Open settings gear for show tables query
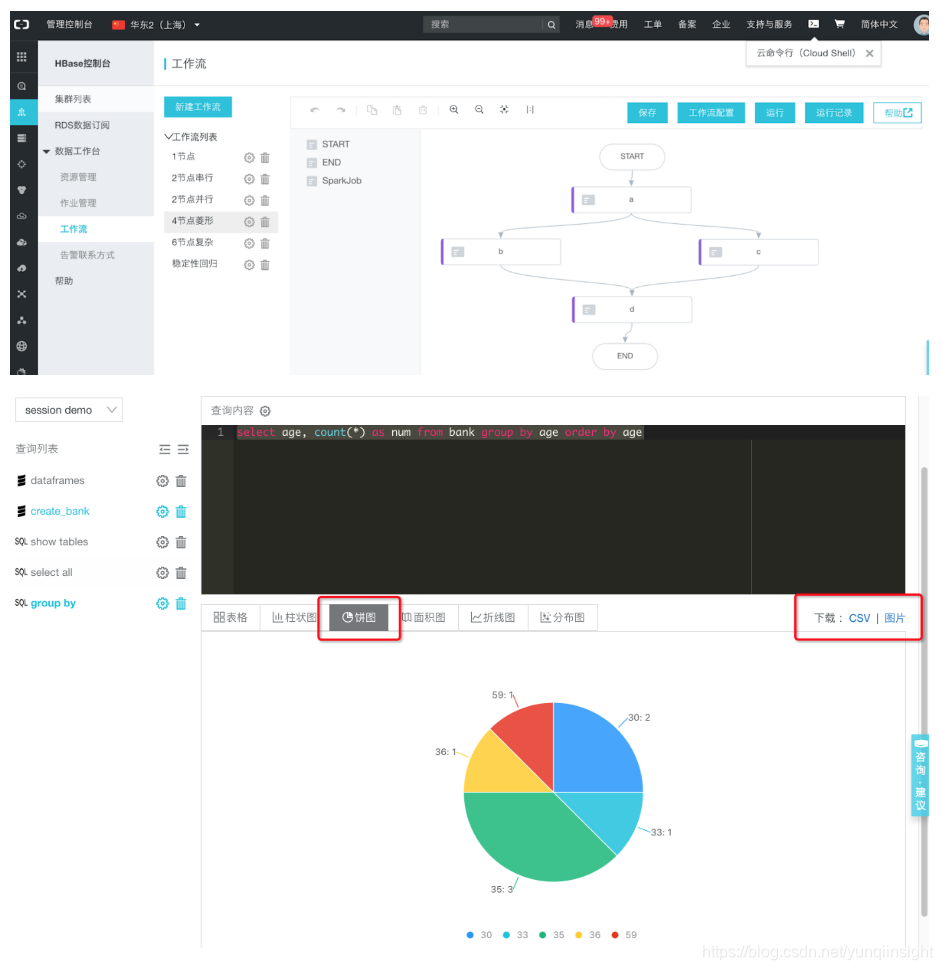 click(x=162, y=542)
